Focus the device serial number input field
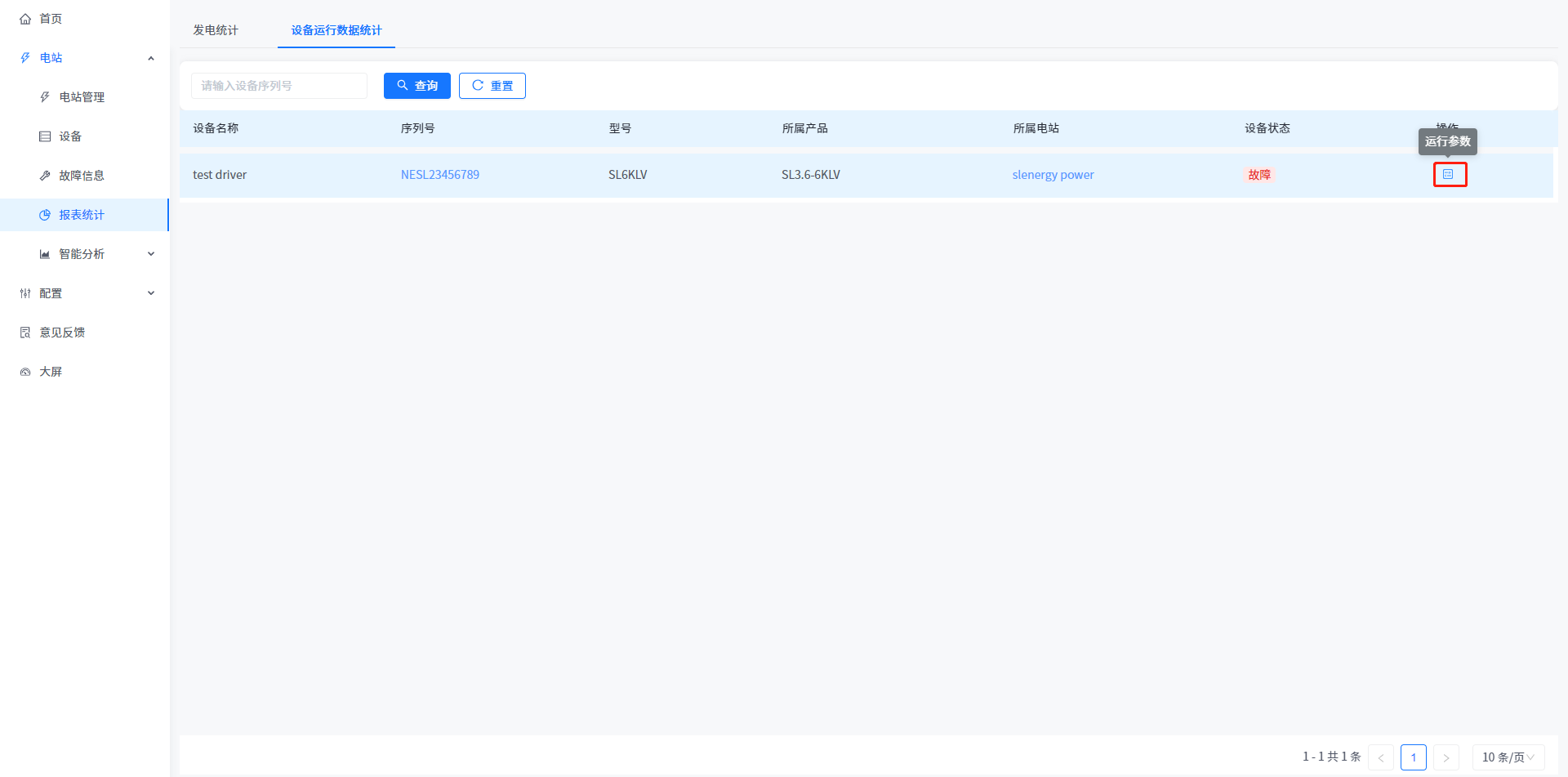 [x=278, y=86]
